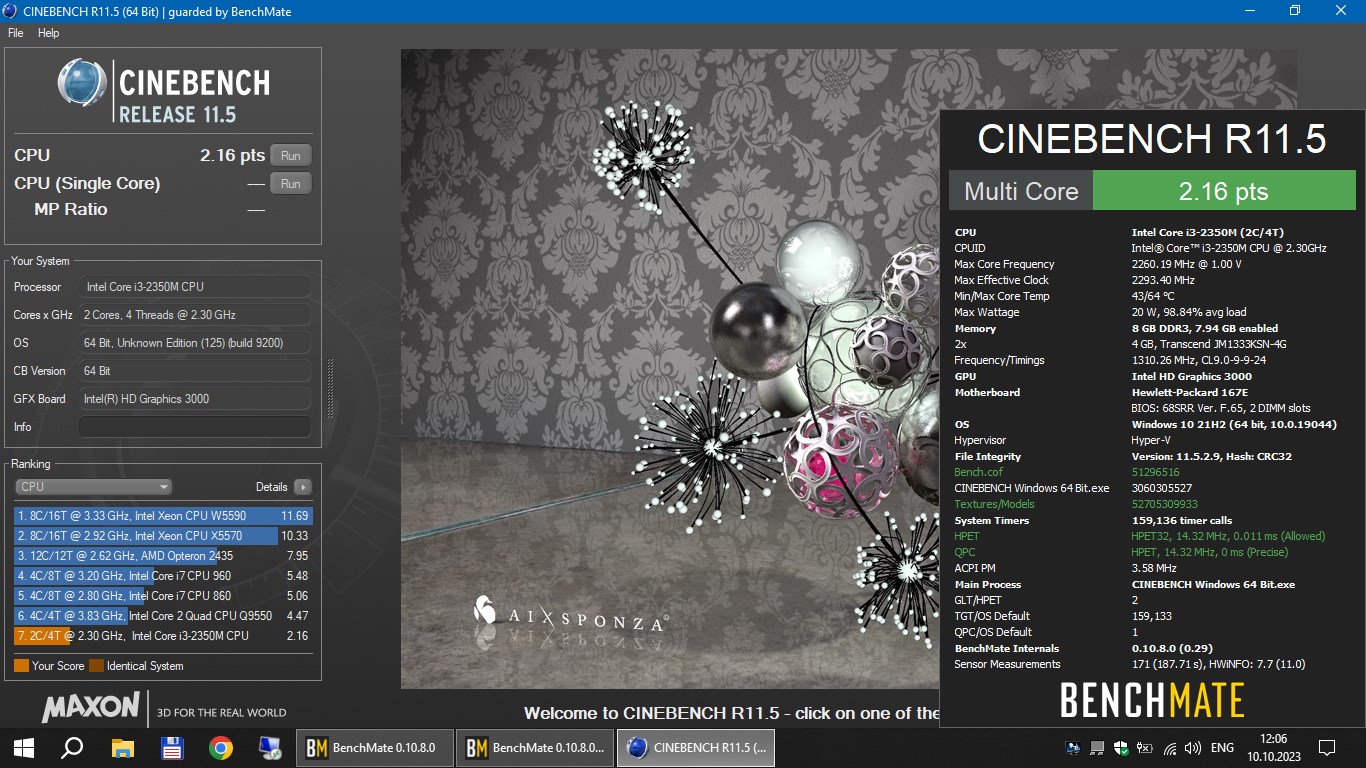Click the empty Info input field
Viewport: 1366px width, 768px height.
pyautogui.click(x=194, y=427)
